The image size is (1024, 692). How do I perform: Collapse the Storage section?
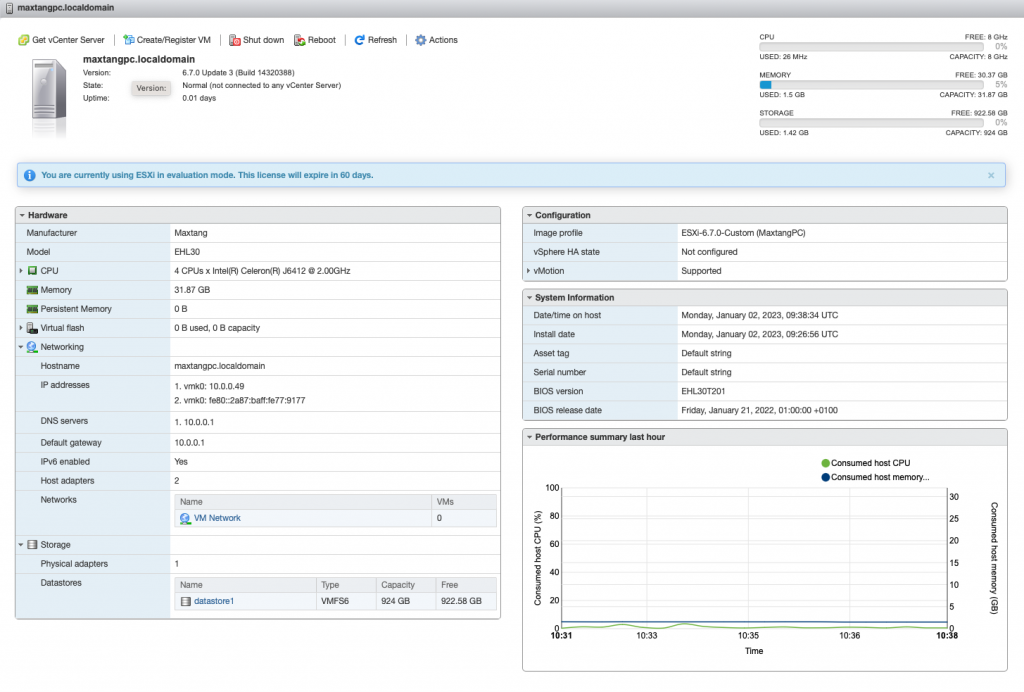[21, 544]
